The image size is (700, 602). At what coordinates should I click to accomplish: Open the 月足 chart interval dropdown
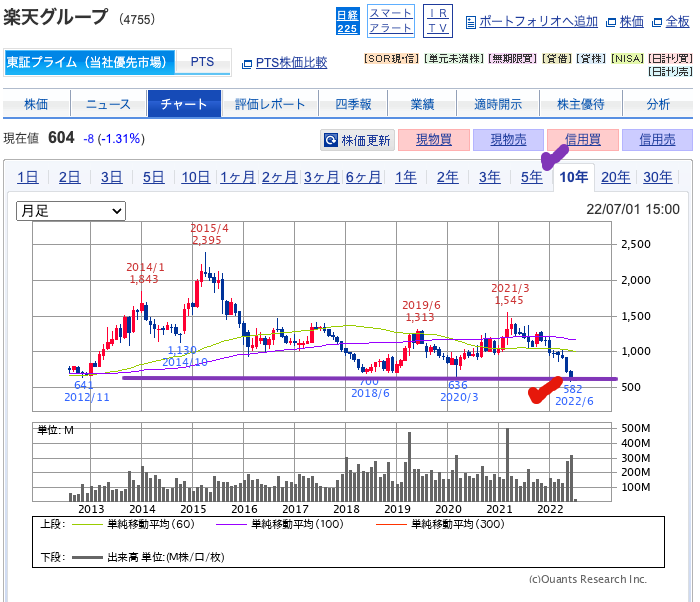pyautogui.click(x=71, y=211)
